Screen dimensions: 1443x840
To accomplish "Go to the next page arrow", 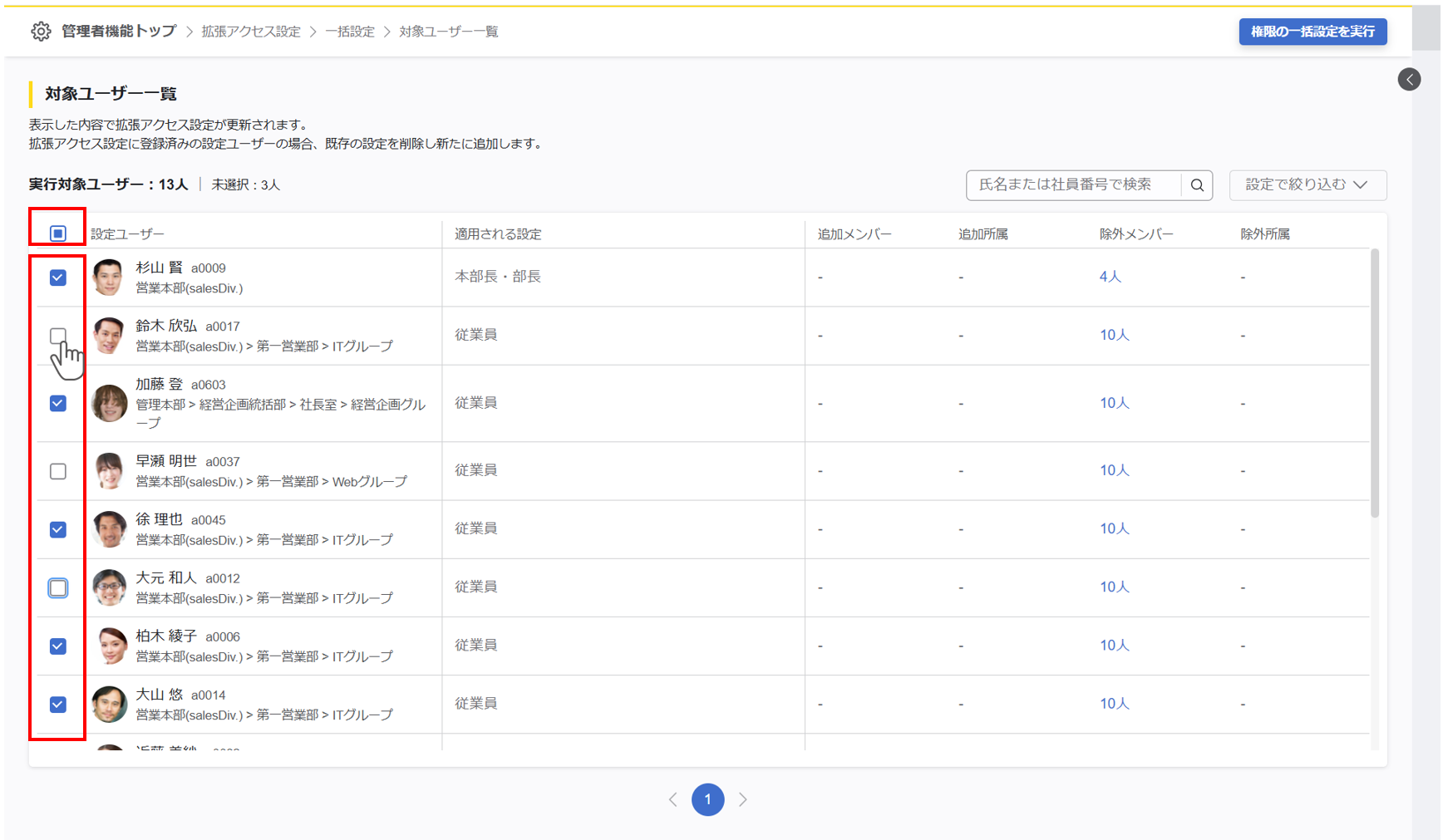I will 743,799.
